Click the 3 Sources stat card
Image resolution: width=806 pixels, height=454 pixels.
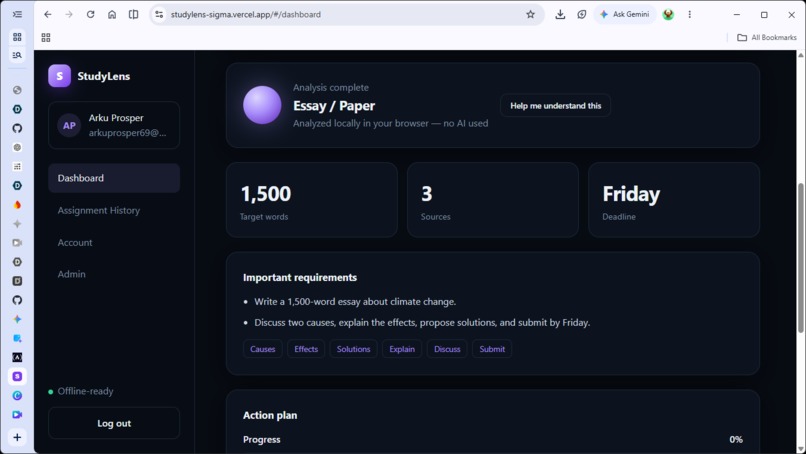(x=492, y=200)
